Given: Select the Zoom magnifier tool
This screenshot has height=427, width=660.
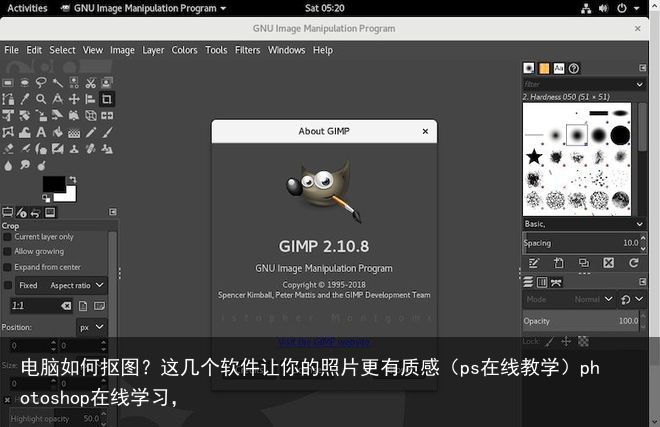Looking at the screenshot, I should click(41, 99).
